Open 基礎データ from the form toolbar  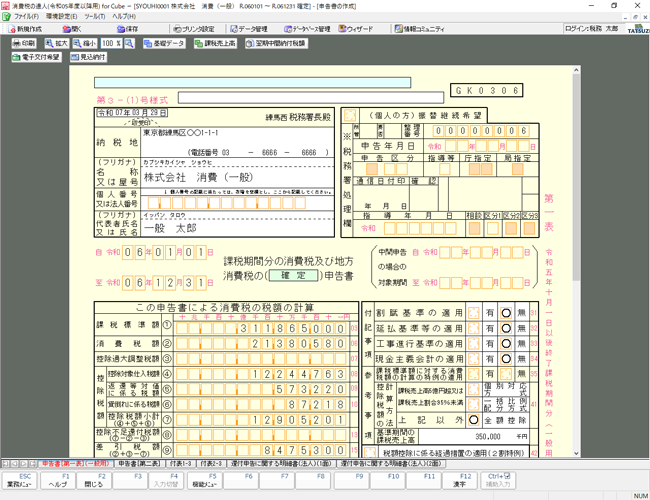pos(164,43)
